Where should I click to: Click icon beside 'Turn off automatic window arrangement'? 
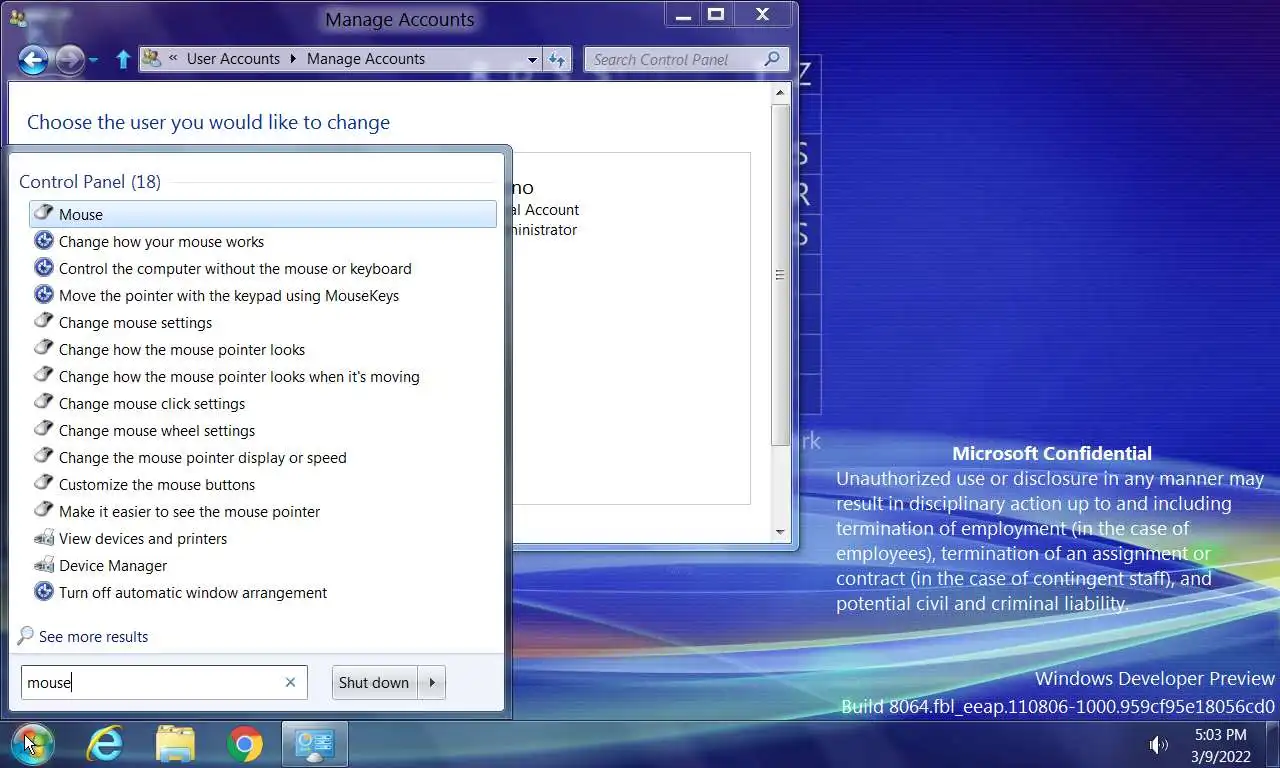click(43, 592)
